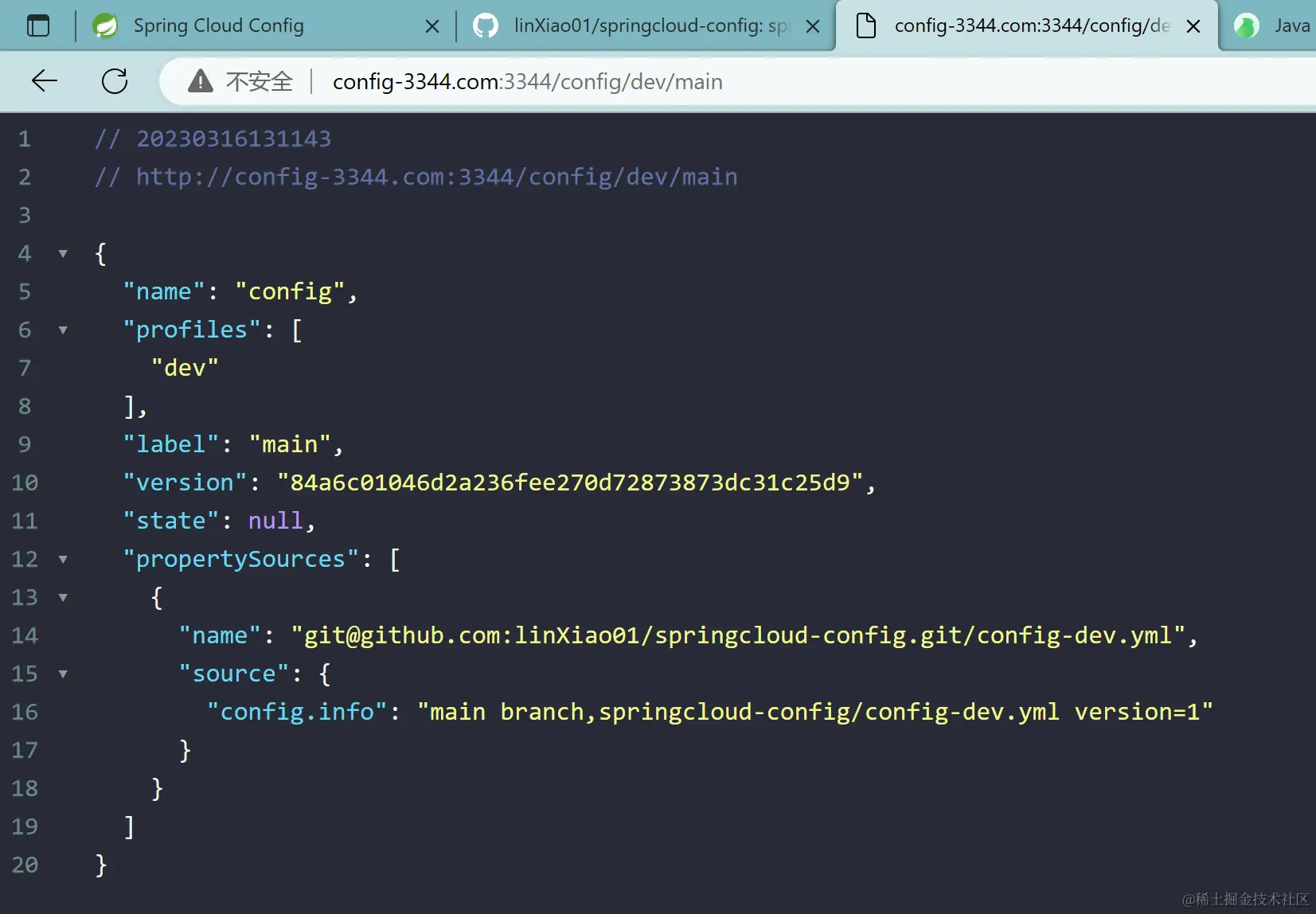The width and height of the screenshot is (1316, 914).
Task: Click the "config" value on line 5
Action: click(290, 291)
